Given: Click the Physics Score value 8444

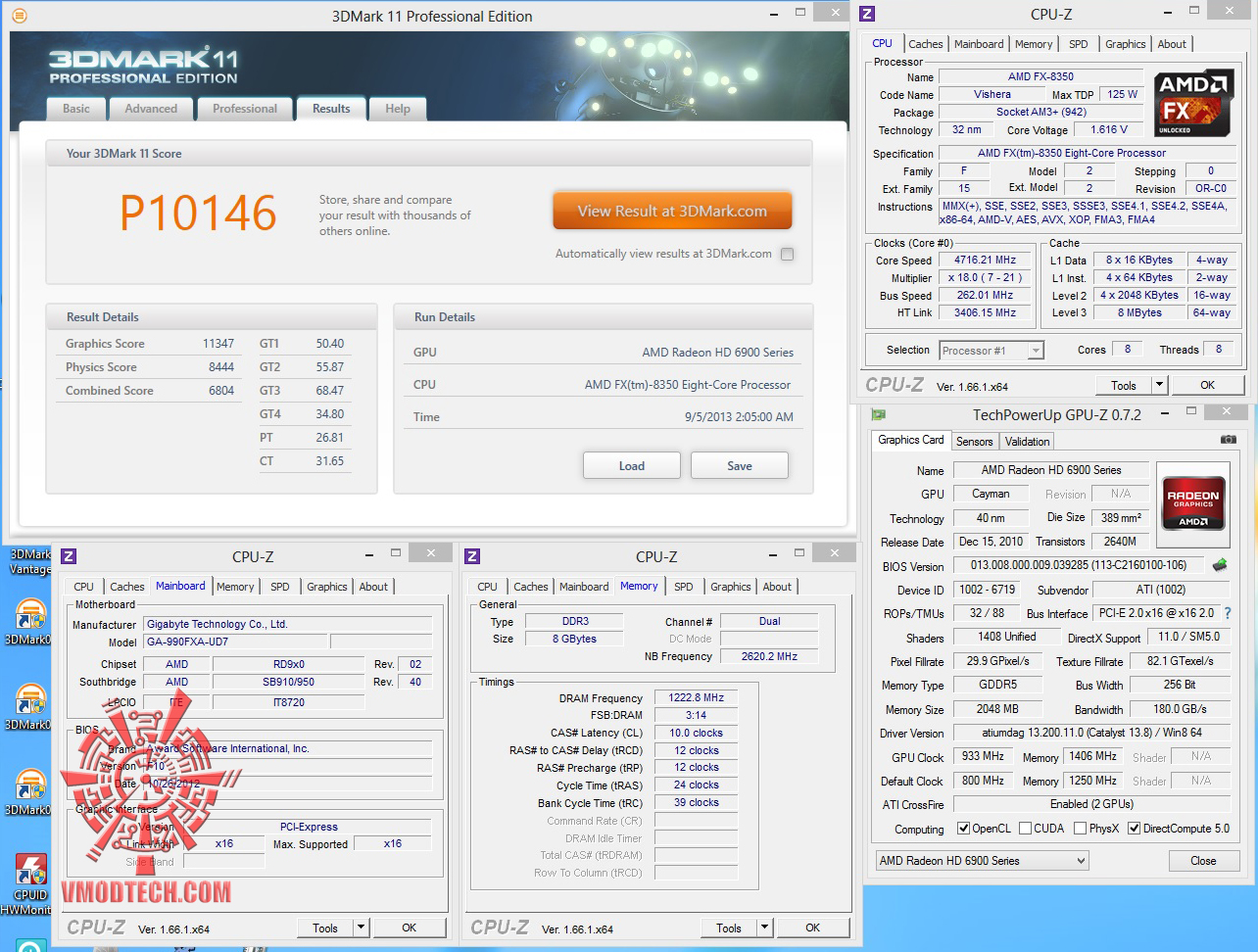Looking at the screenshot, I should tap(221, 367).
